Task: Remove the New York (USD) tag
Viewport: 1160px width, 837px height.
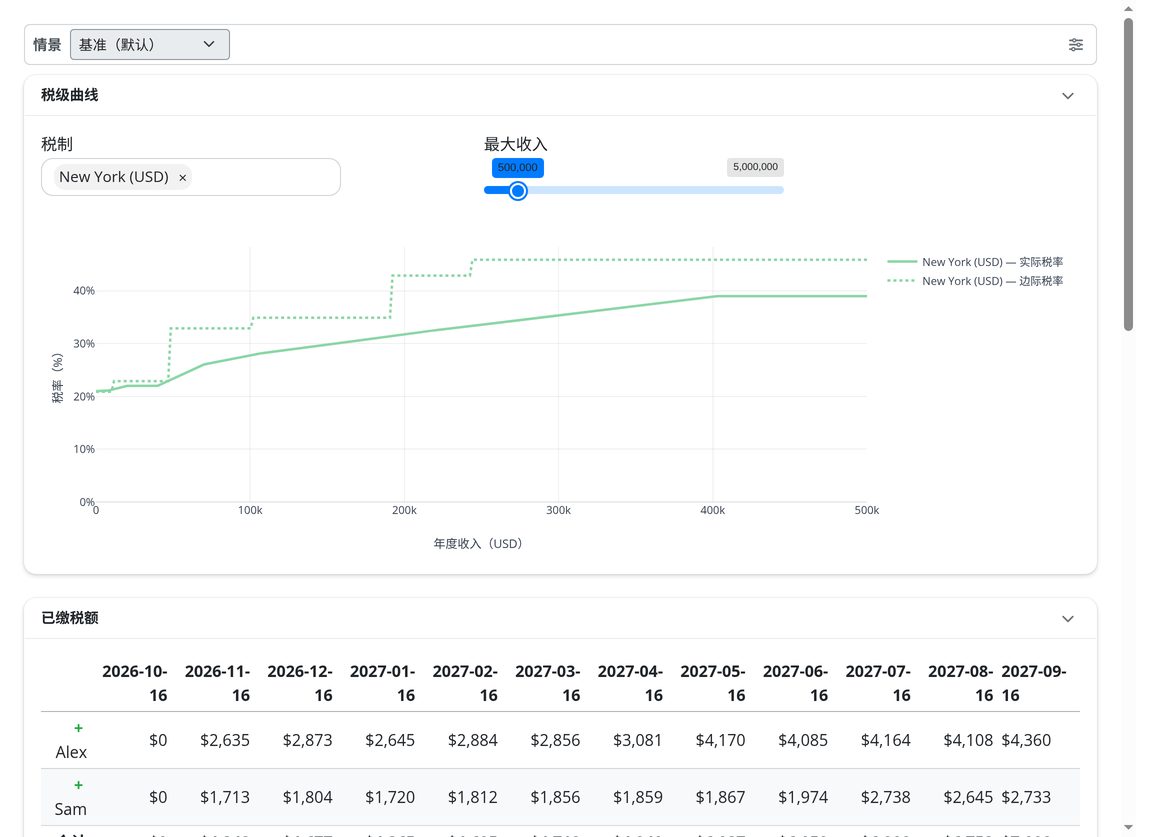Action: tap(182, 178)
